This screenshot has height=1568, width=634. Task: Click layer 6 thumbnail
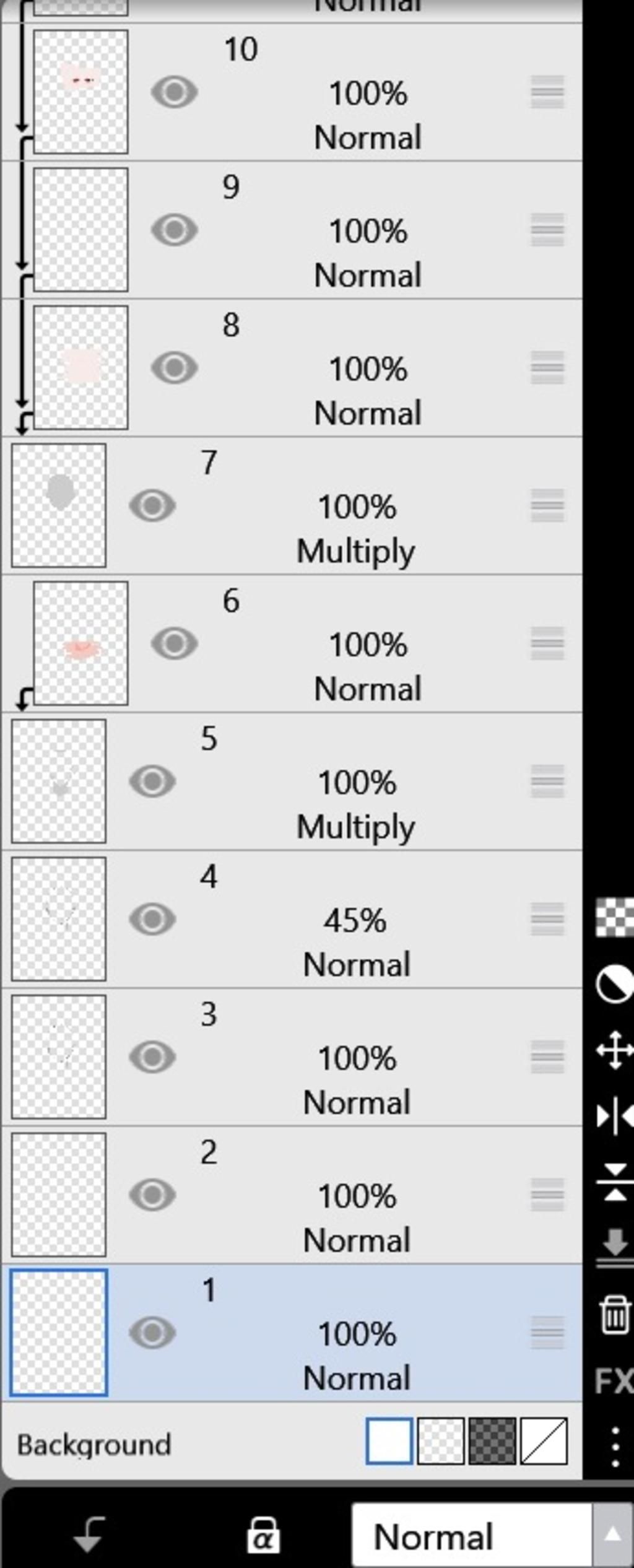[x=80, y=643]
